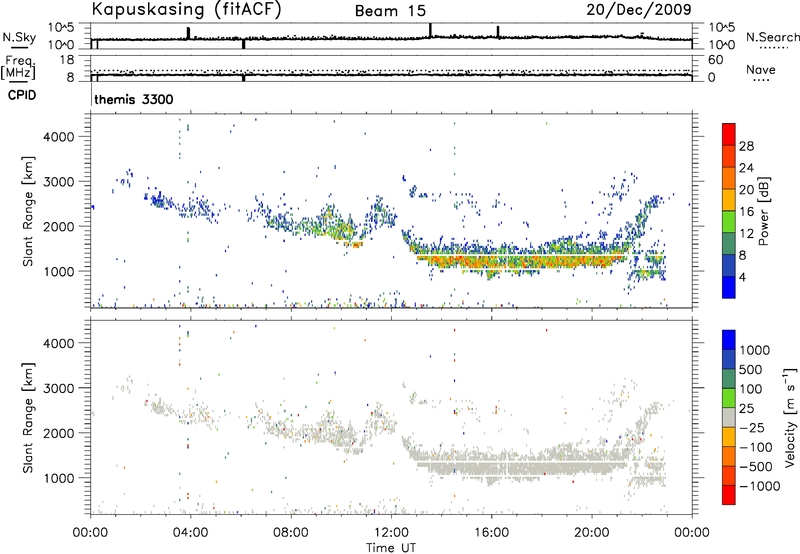Image resolution: width=800 pixels, height=554 pixels.
Task: Select the 'N.Search' legend label
Action: pos(773,37)
